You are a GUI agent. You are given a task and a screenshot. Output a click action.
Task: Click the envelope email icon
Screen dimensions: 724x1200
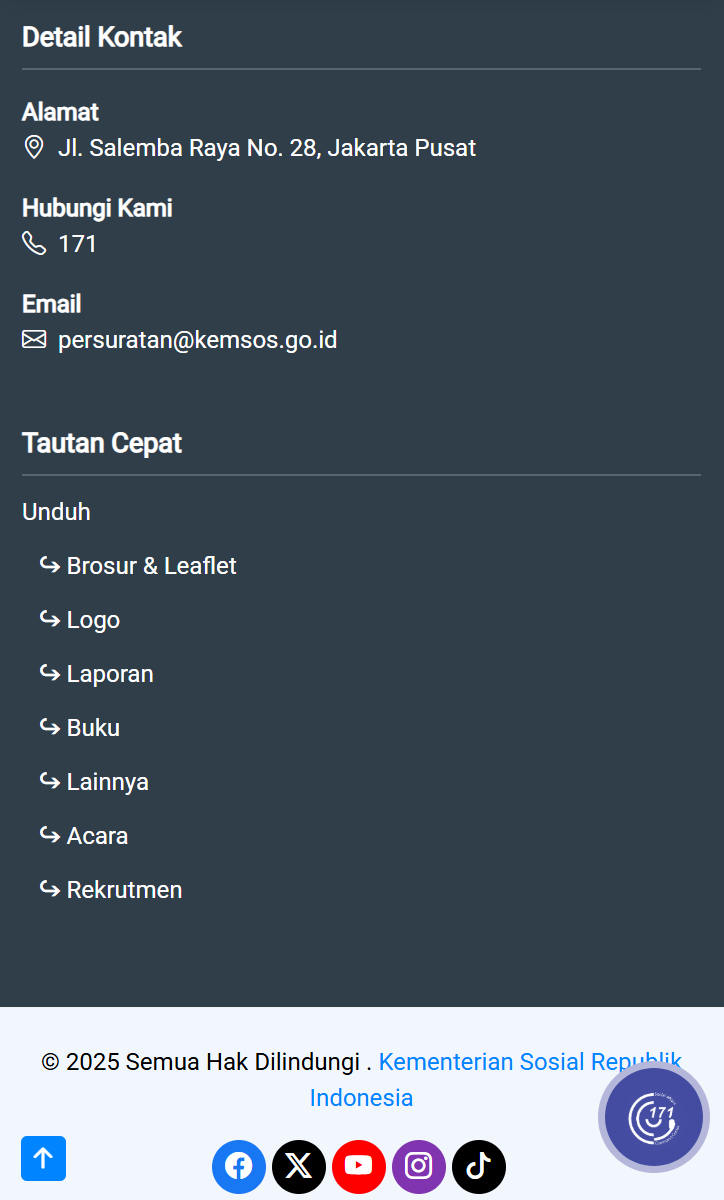(x=34, y=340)
